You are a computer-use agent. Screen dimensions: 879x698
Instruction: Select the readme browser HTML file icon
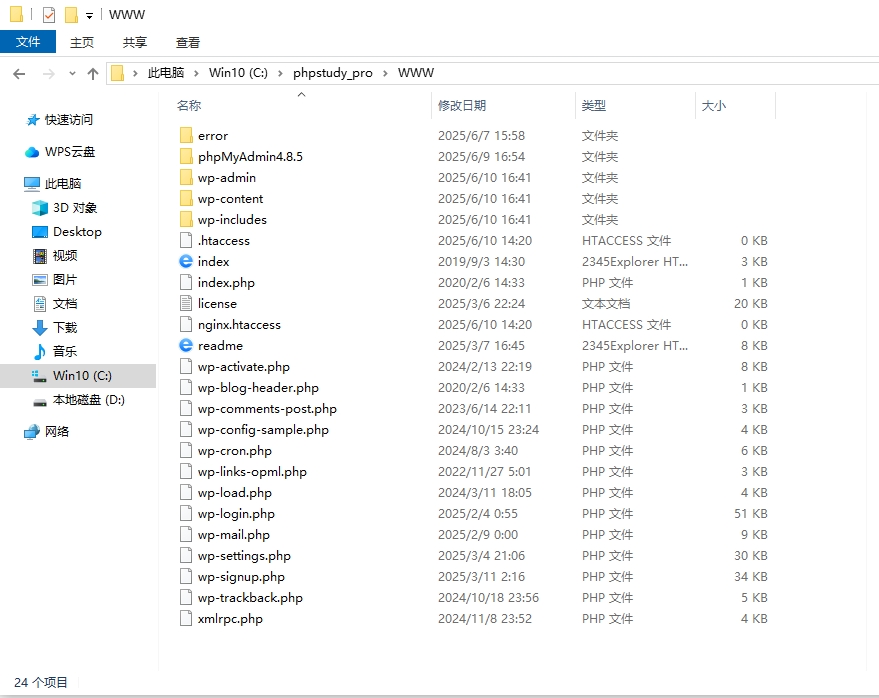click(186, 345)
